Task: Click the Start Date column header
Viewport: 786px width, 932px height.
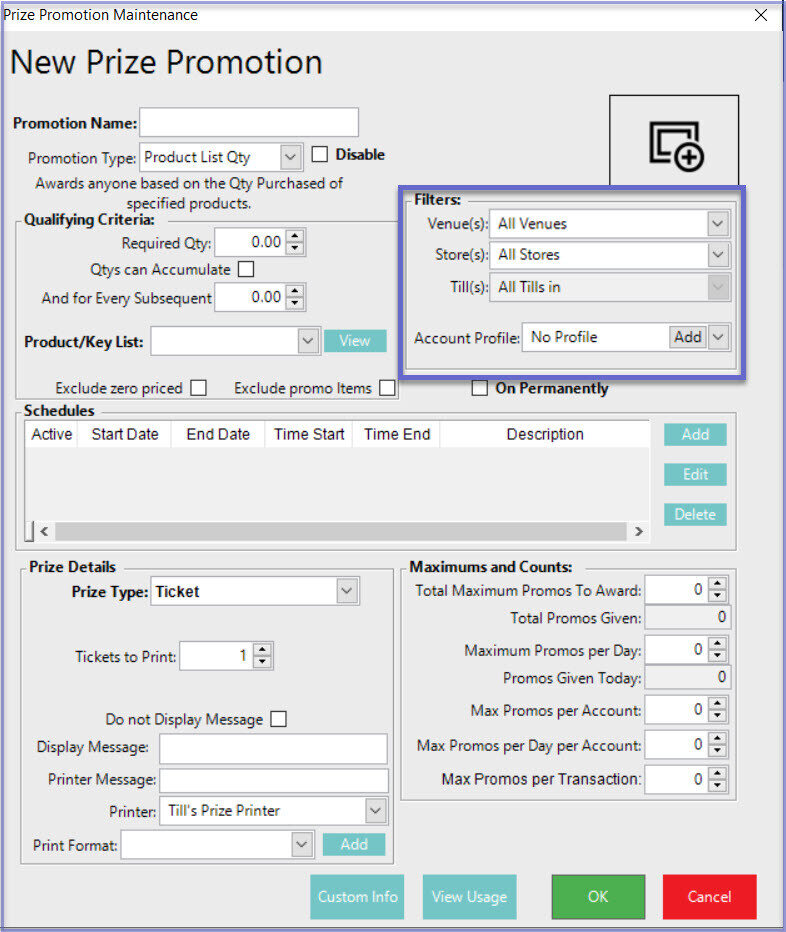Action: (x=125, y=434)
